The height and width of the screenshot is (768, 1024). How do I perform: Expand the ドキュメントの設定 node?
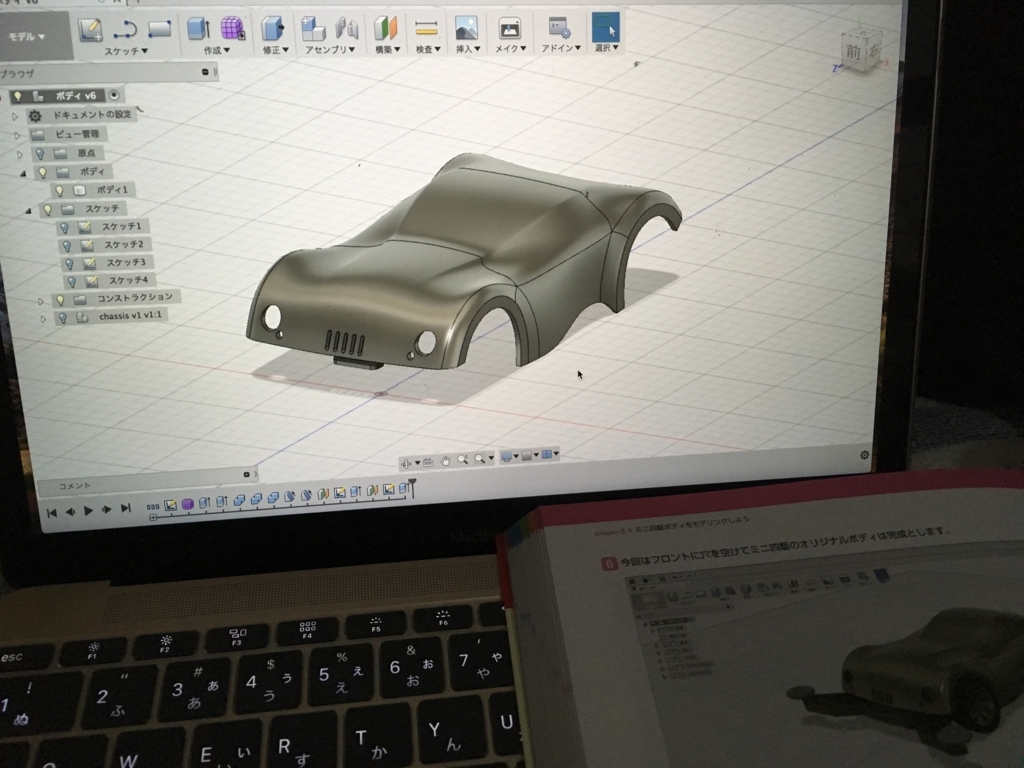(x=15, y=117)
